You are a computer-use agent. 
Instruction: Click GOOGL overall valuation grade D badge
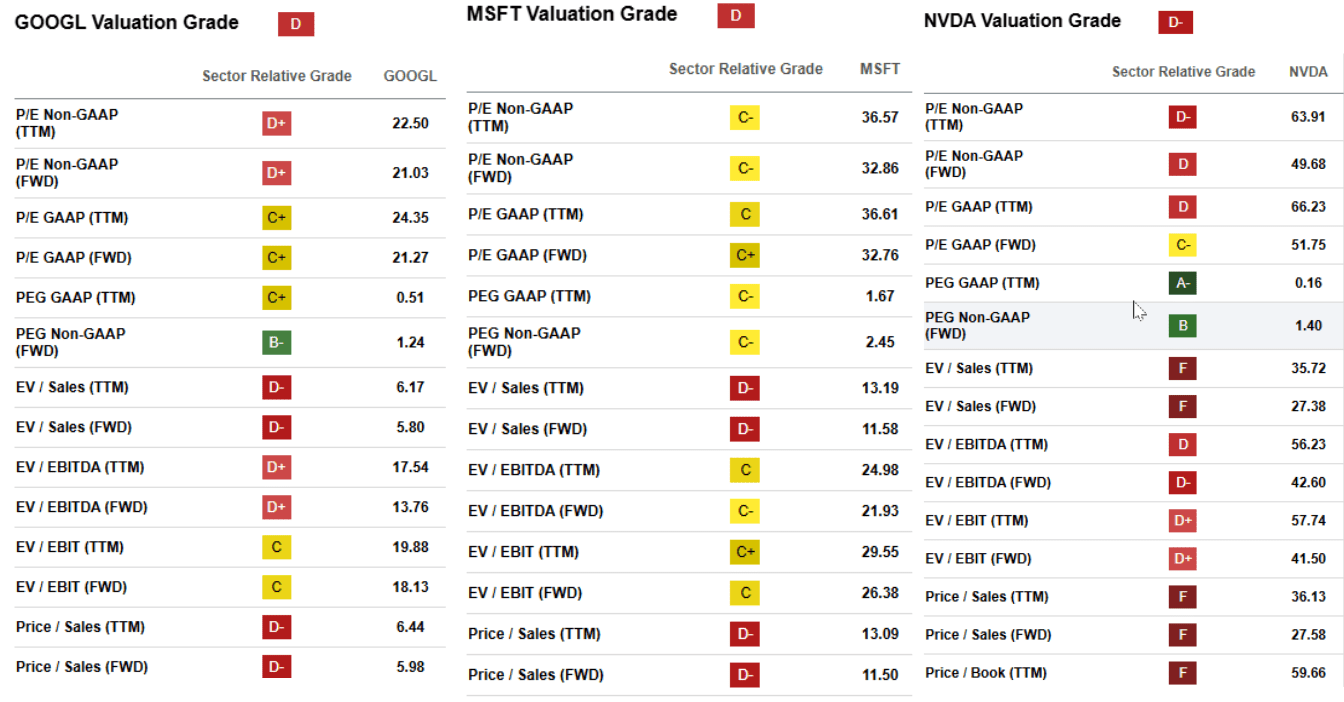pyautogui.click(x=296, y=24)
